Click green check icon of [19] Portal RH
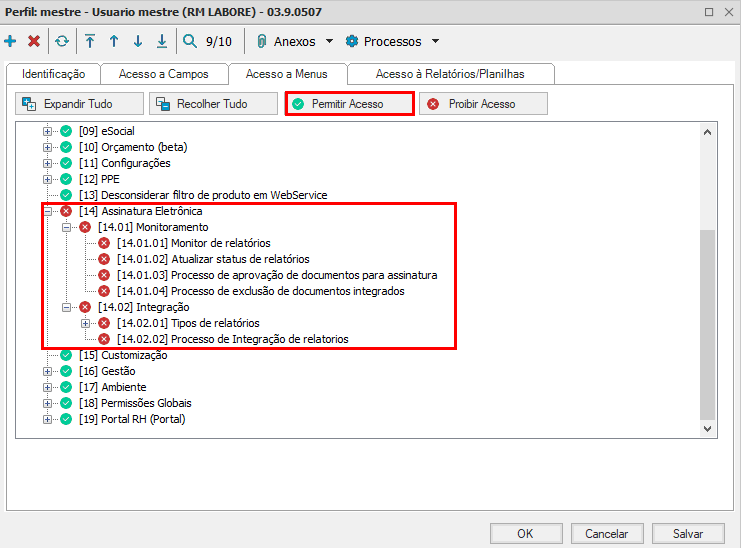The image size is (741, 548). (66, 420)
